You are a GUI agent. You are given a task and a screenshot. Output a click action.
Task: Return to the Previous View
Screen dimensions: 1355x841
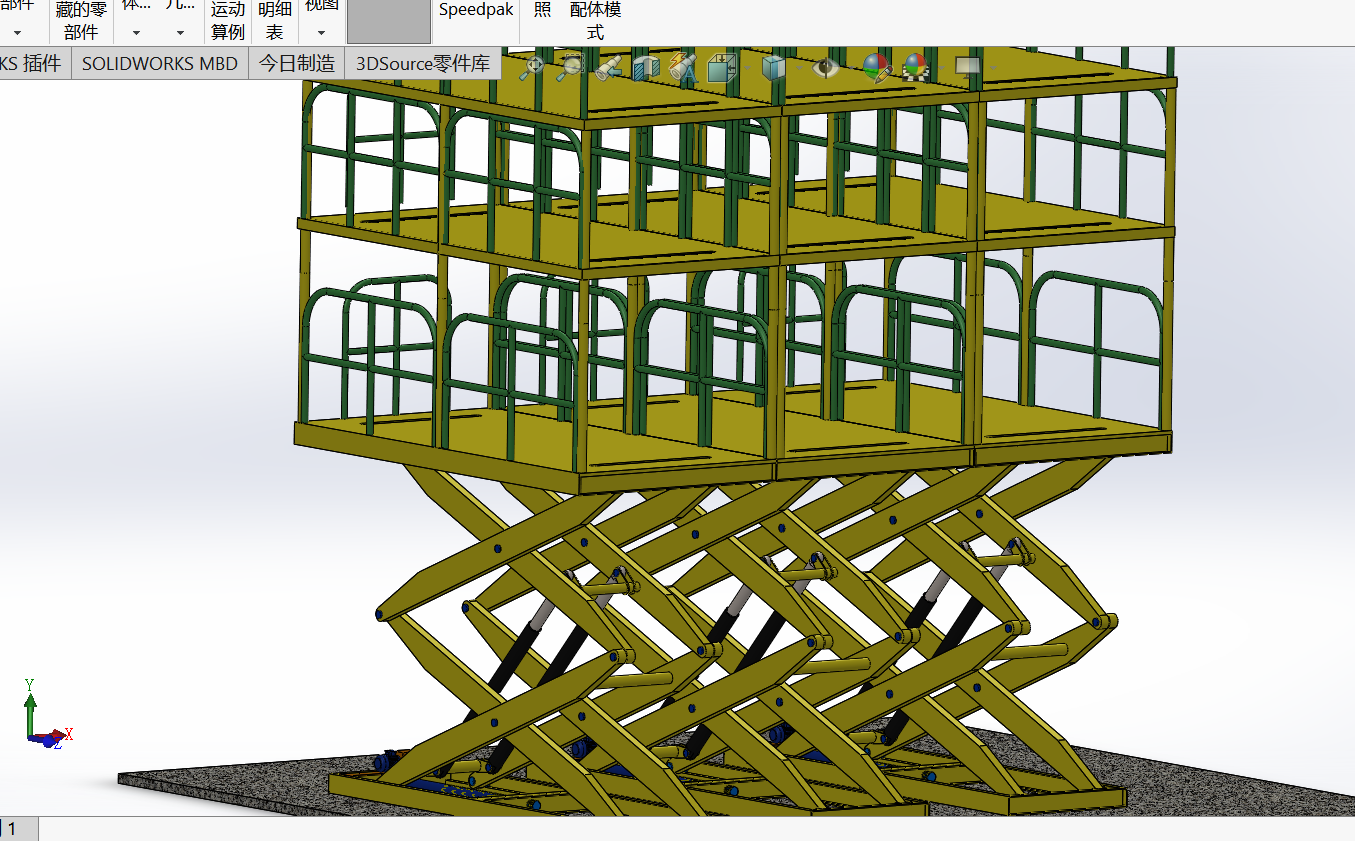pyautogui.click(x=608, y=68)
